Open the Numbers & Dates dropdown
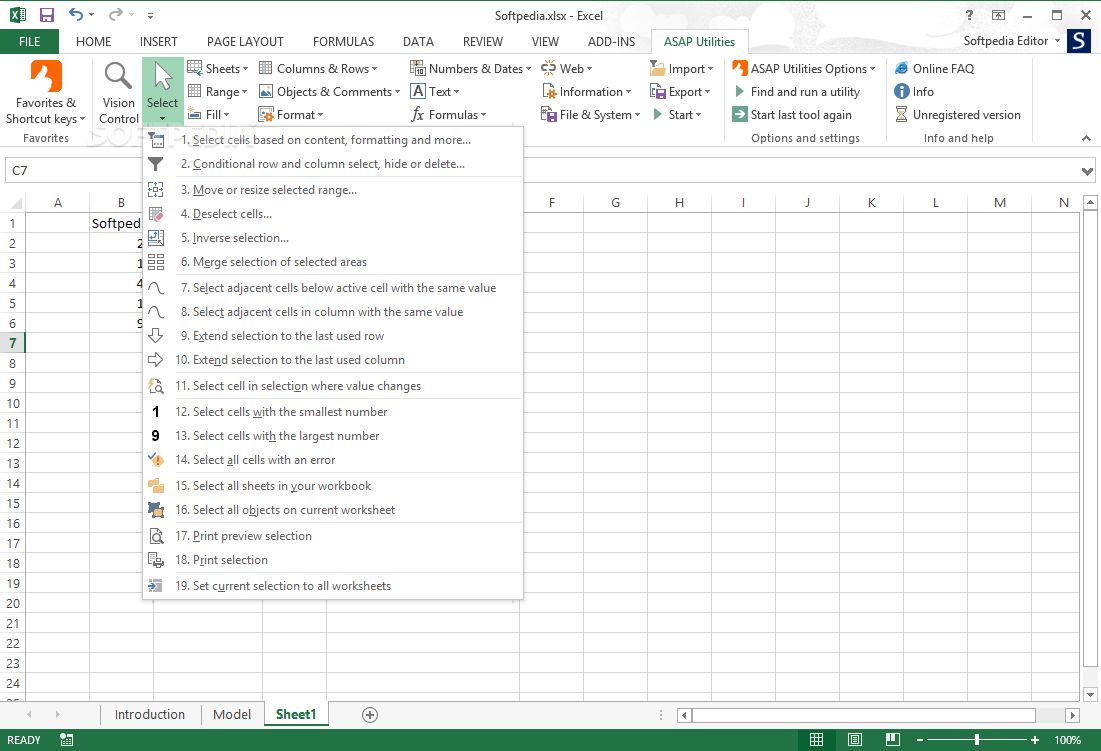The image size is (1101, 751). tap(470, 69)
